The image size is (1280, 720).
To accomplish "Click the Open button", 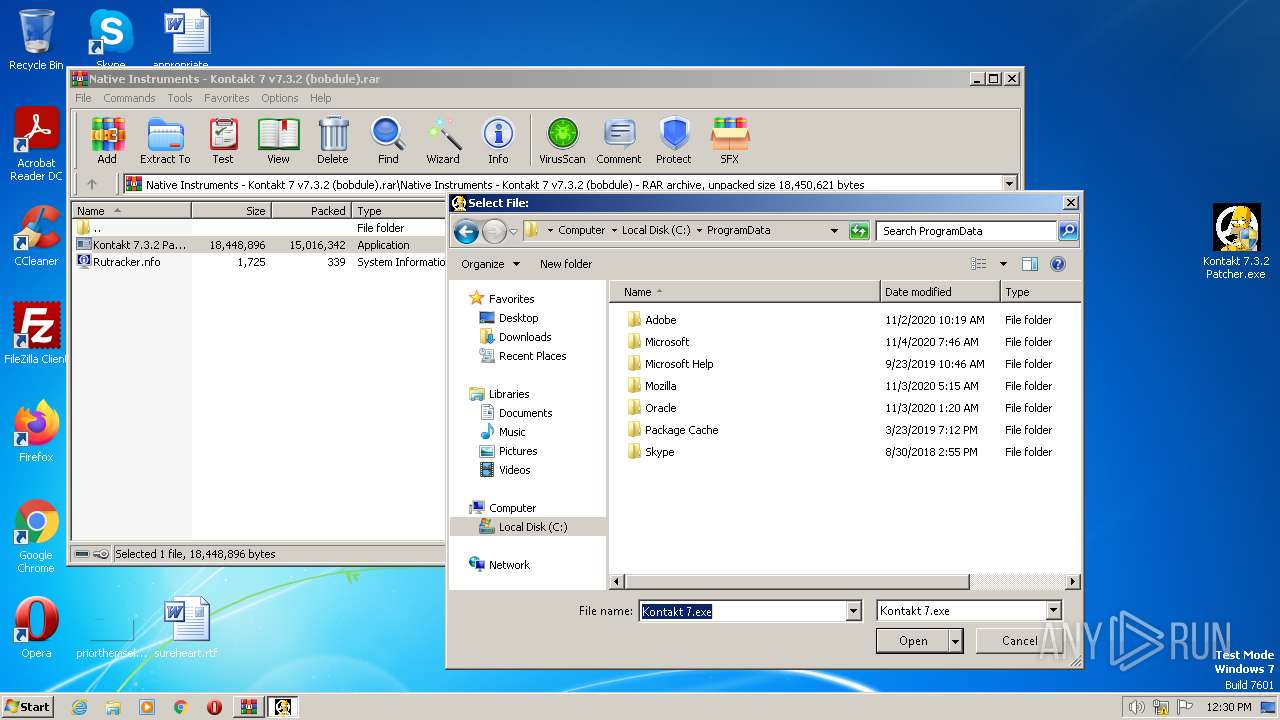I will tap(913, 641).
